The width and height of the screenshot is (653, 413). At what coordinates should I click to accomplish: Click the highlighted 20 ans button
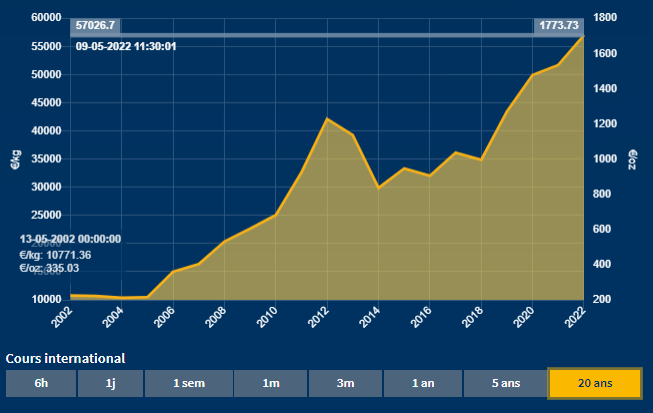(x=593, y=383)
